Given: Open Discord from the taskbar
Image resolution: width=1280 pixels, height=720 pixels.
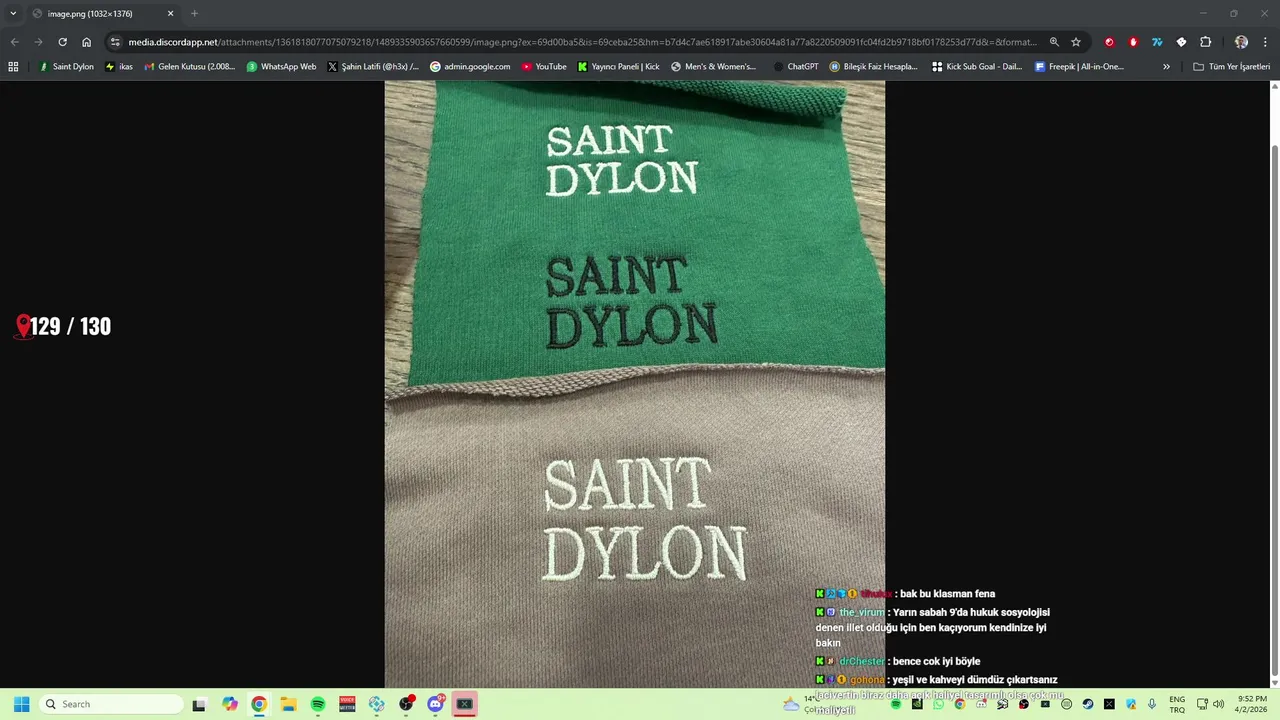Looking at the screenshot, I should (x=435, y=704).
